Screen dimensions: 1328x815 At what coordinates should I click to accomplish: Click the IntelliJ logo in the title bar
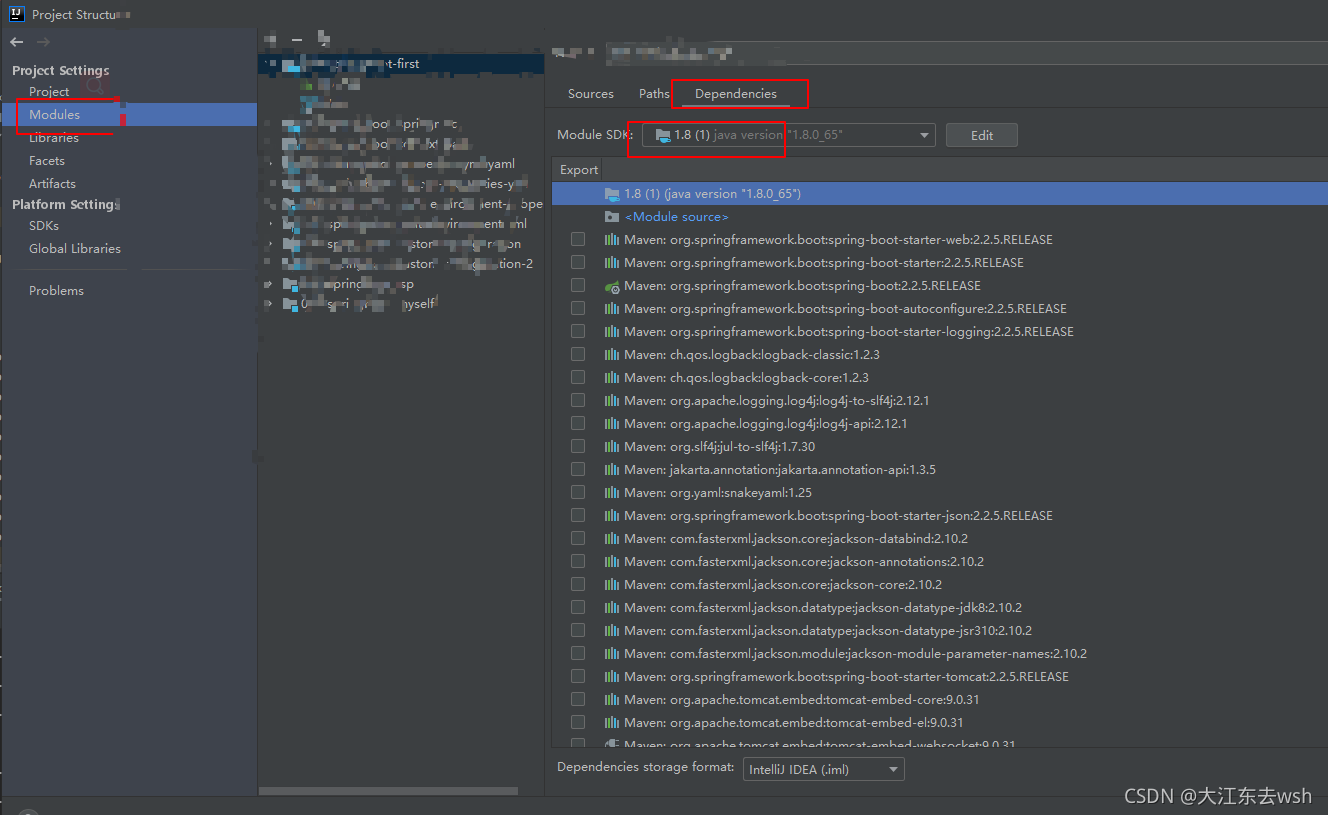coord(17,14)
